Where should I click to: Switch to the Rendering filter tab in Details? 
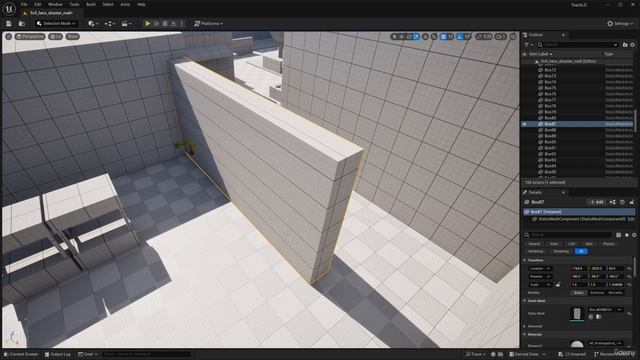(x=536, y=252)
